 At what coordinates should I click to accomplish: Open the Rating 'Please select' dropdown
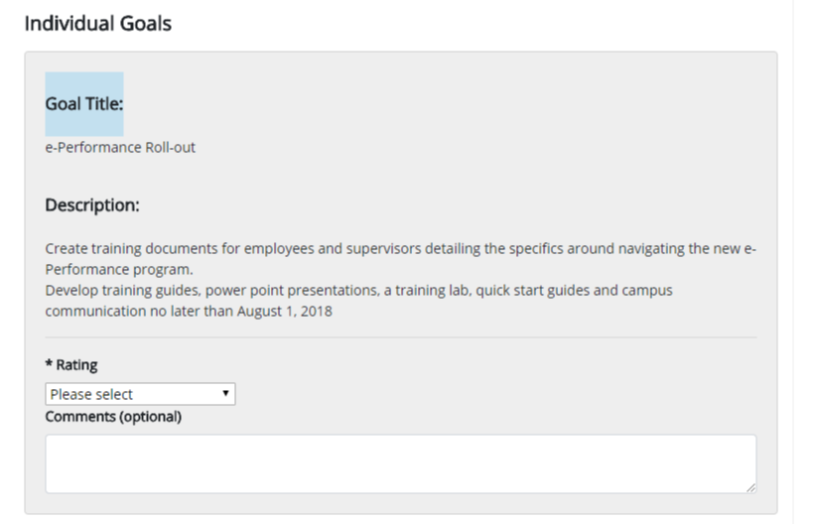138,394
